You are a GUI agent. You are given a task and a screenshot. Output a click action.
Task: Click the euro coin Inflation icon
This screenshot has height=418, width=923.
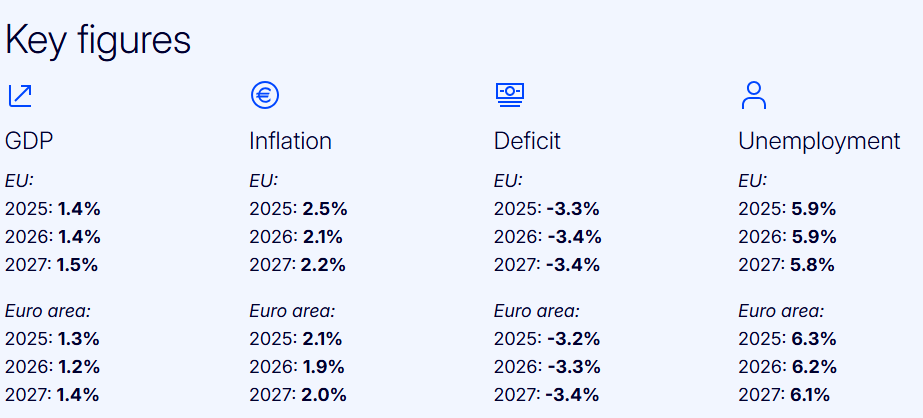click(264, 95)
